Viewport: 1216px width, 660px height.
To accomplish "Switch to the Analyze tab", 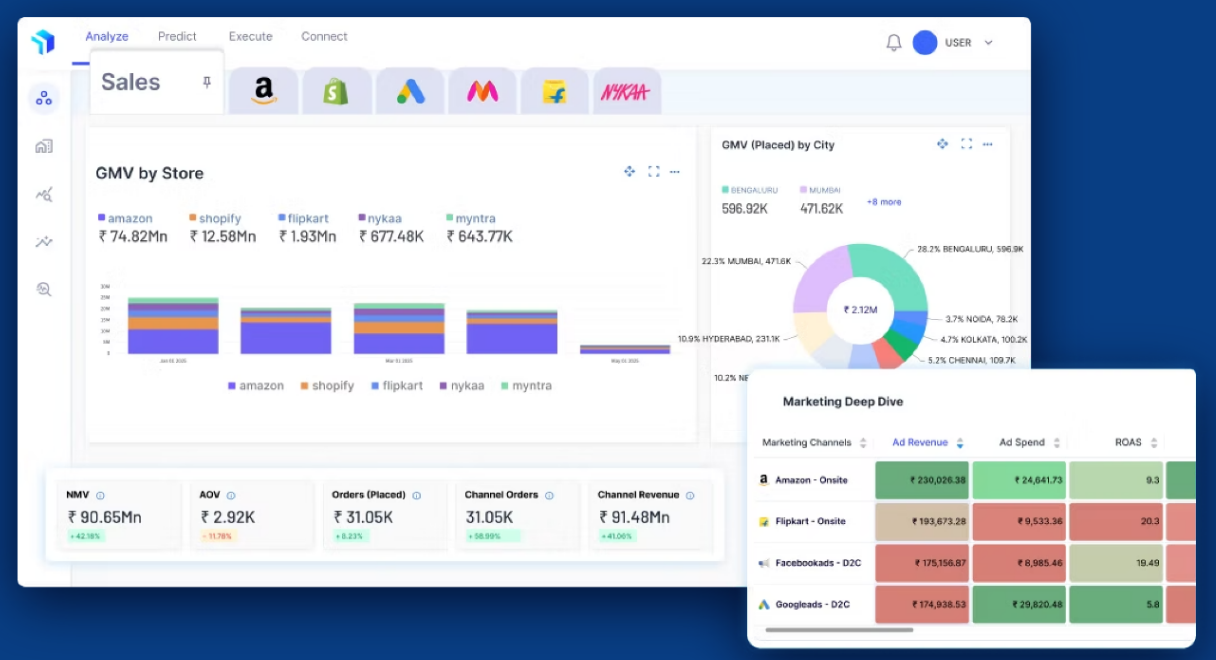I will coord(107,37).
